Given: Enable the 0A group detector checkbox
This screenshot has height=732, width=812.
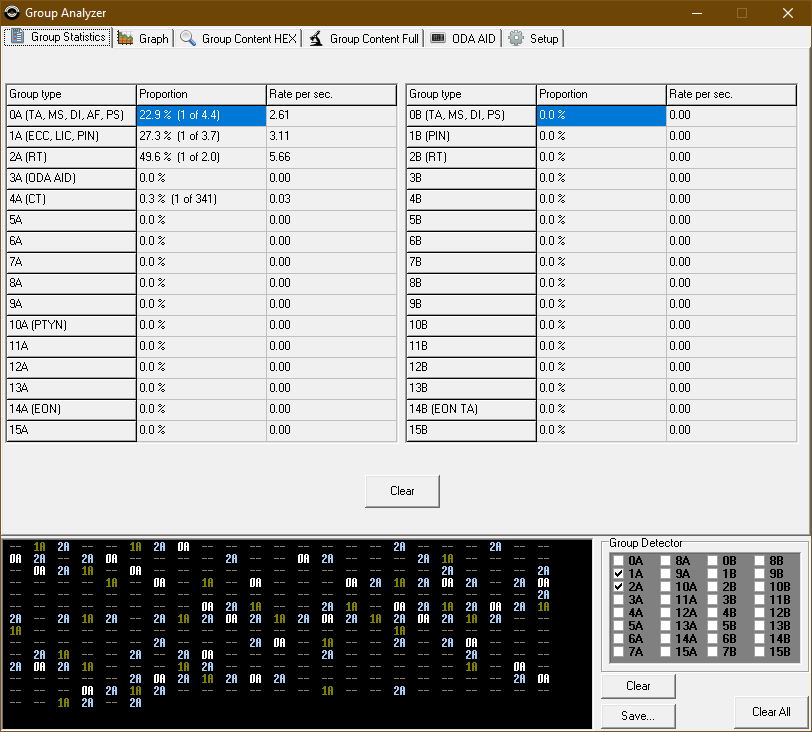Looking at the screenshot, I should (x=620, y=561).
